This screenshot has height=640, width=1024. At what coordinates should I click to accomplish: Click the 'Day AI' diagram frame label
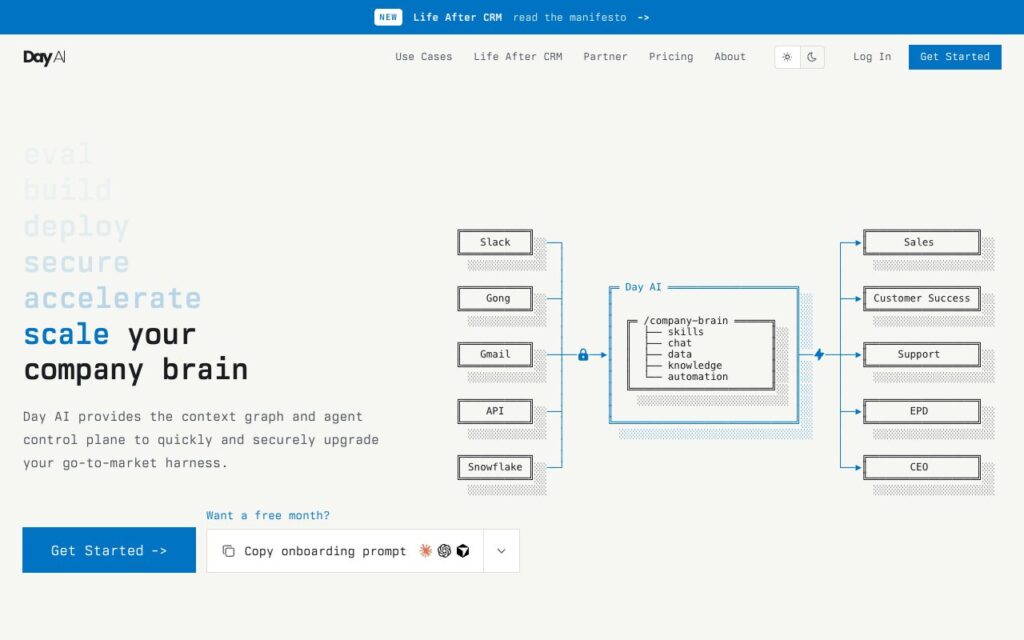point(643,287)
